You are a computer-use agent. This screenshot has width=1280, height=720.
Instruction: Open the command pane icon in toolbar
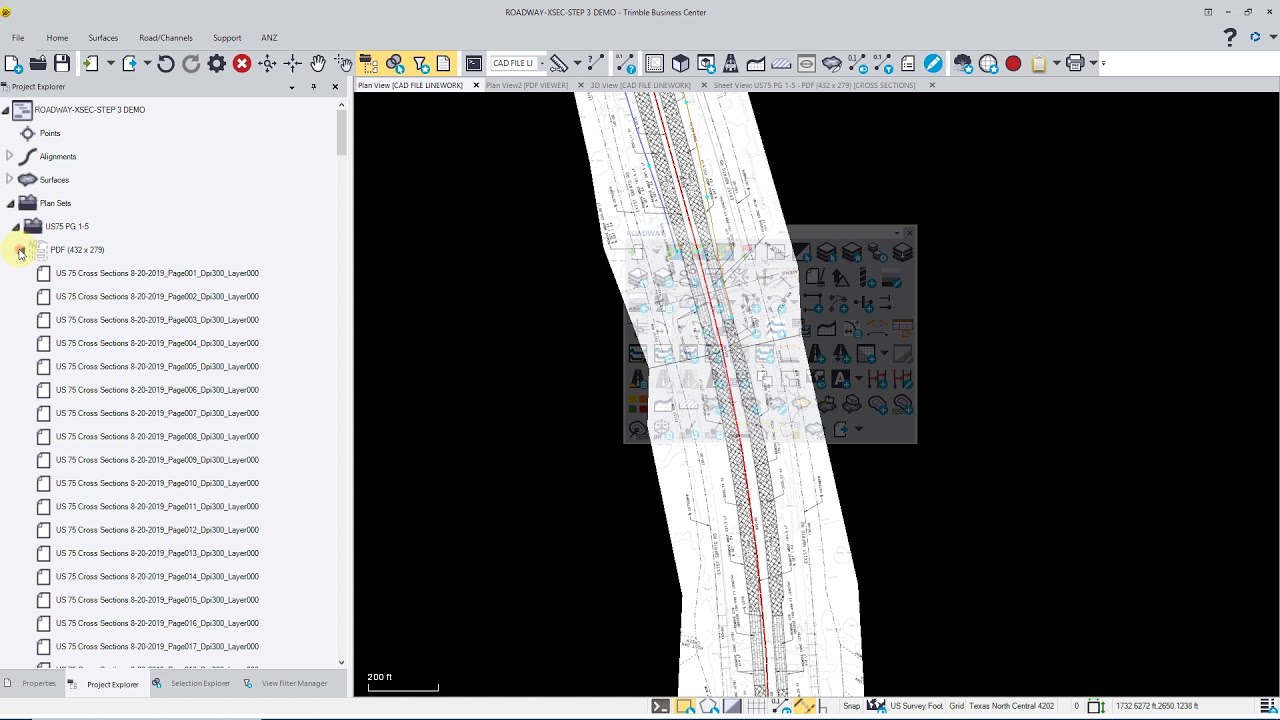(x=474, y=63)
